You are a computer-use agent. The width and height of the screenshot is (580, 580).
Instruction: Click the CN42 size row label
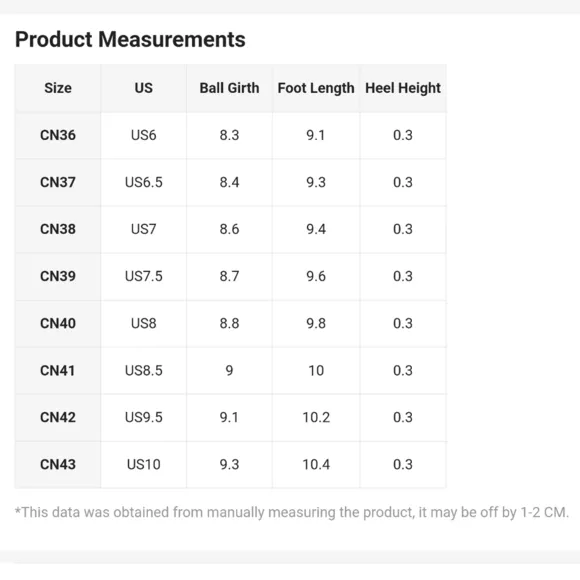click(x=58, y=418)
